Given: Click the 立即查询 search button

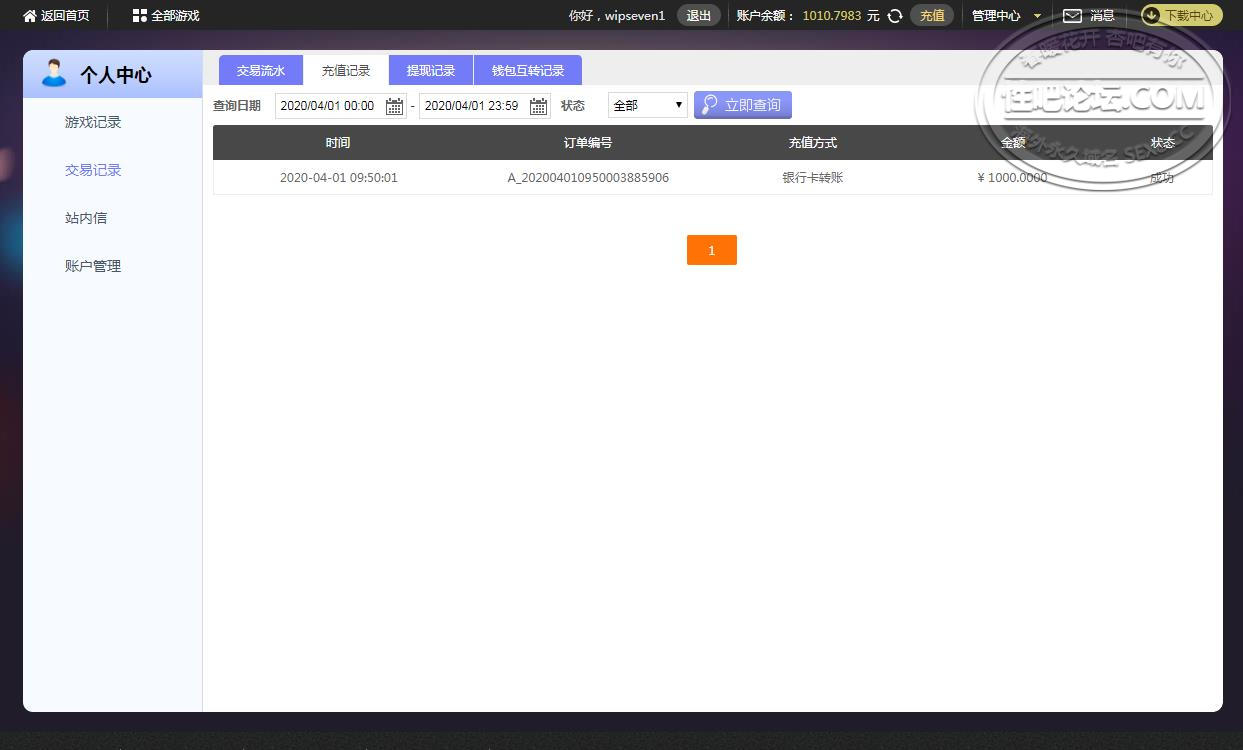Looking at the screenshot, I should (743, 105).
